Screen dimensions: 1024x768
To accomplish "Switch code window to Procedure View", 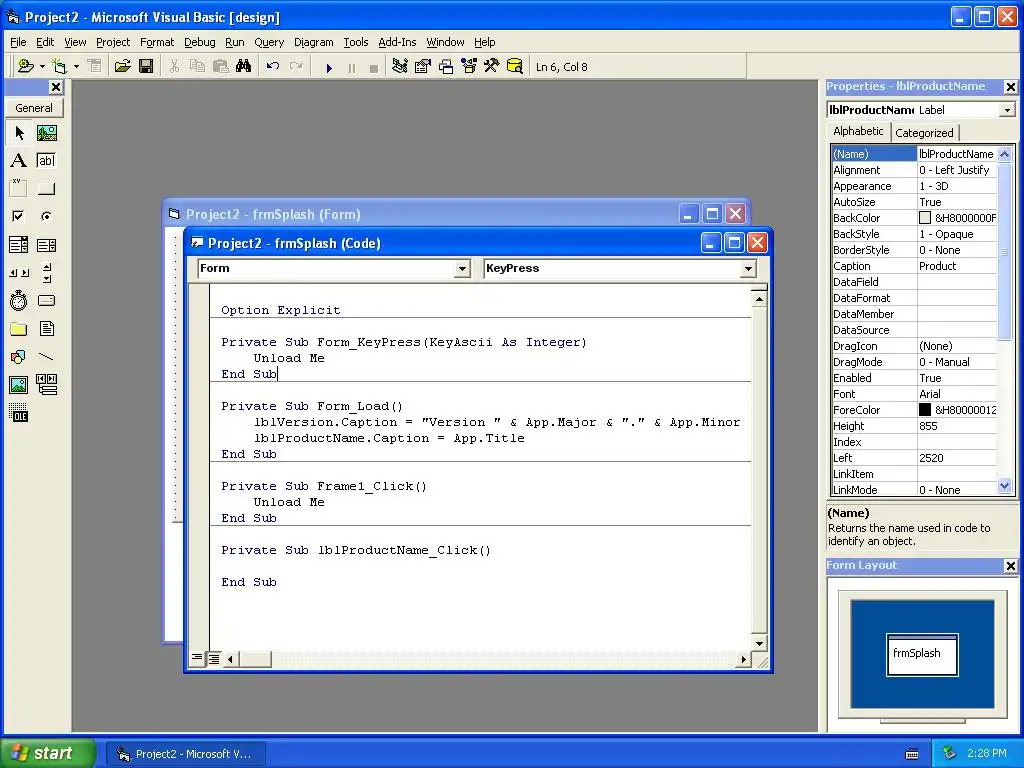I will tap(197, 659).
